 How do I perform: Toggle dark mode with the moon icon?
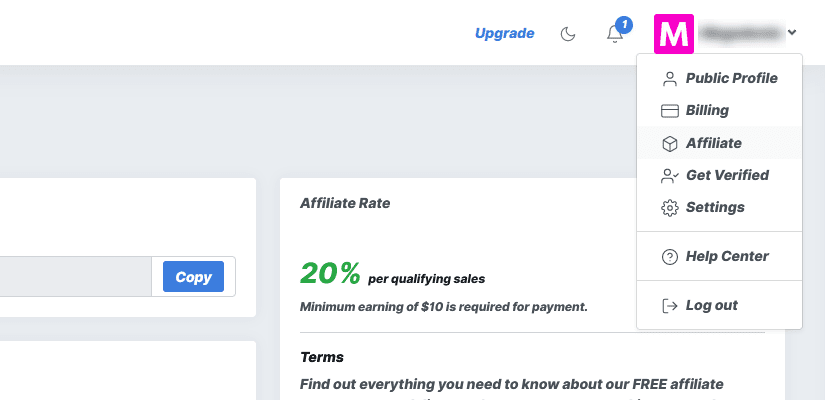click(568, 34)
